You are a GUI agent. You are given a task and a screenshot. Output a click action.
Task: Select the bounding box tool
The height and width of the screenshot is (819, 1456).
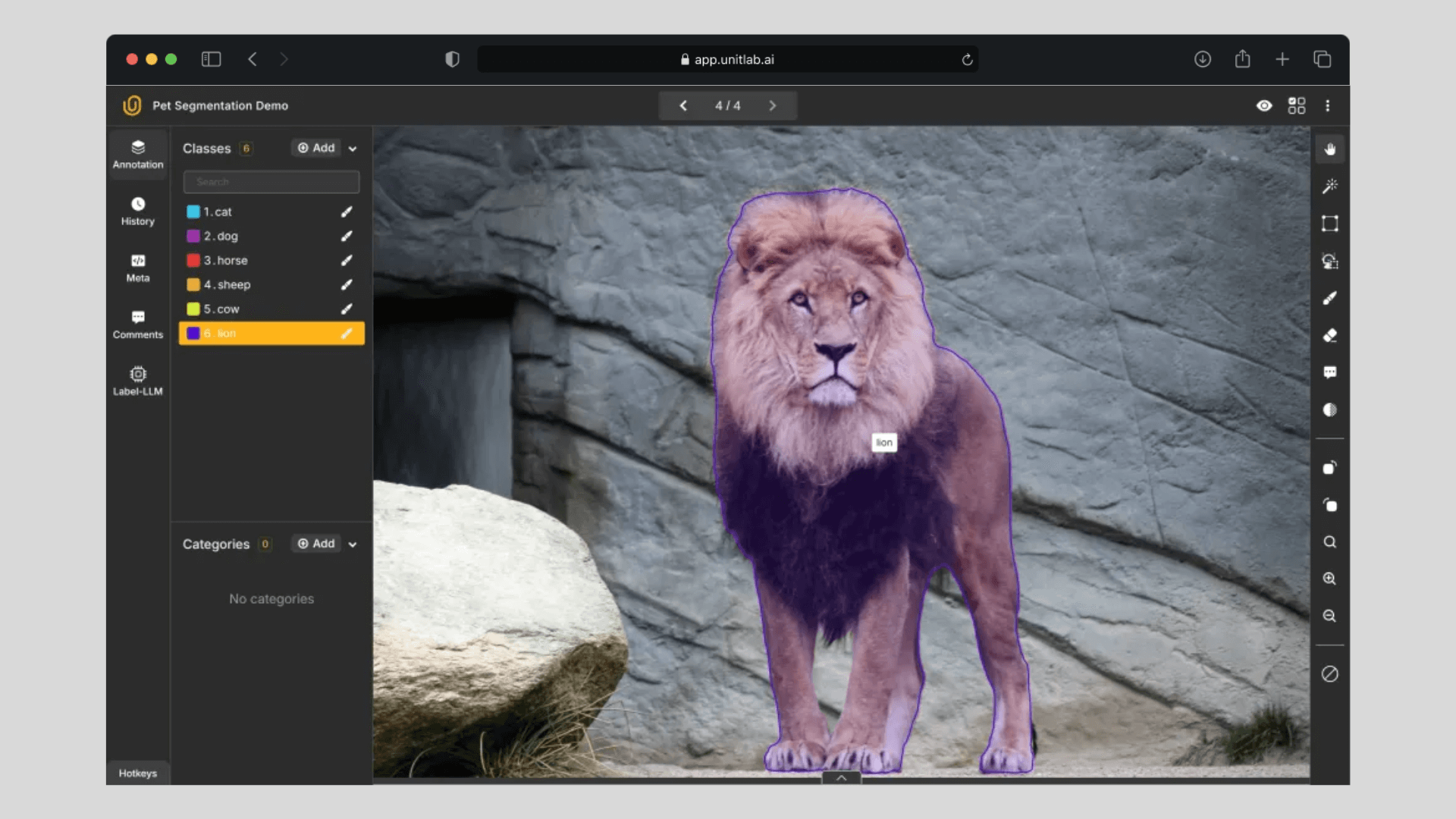coord(1329,223)
